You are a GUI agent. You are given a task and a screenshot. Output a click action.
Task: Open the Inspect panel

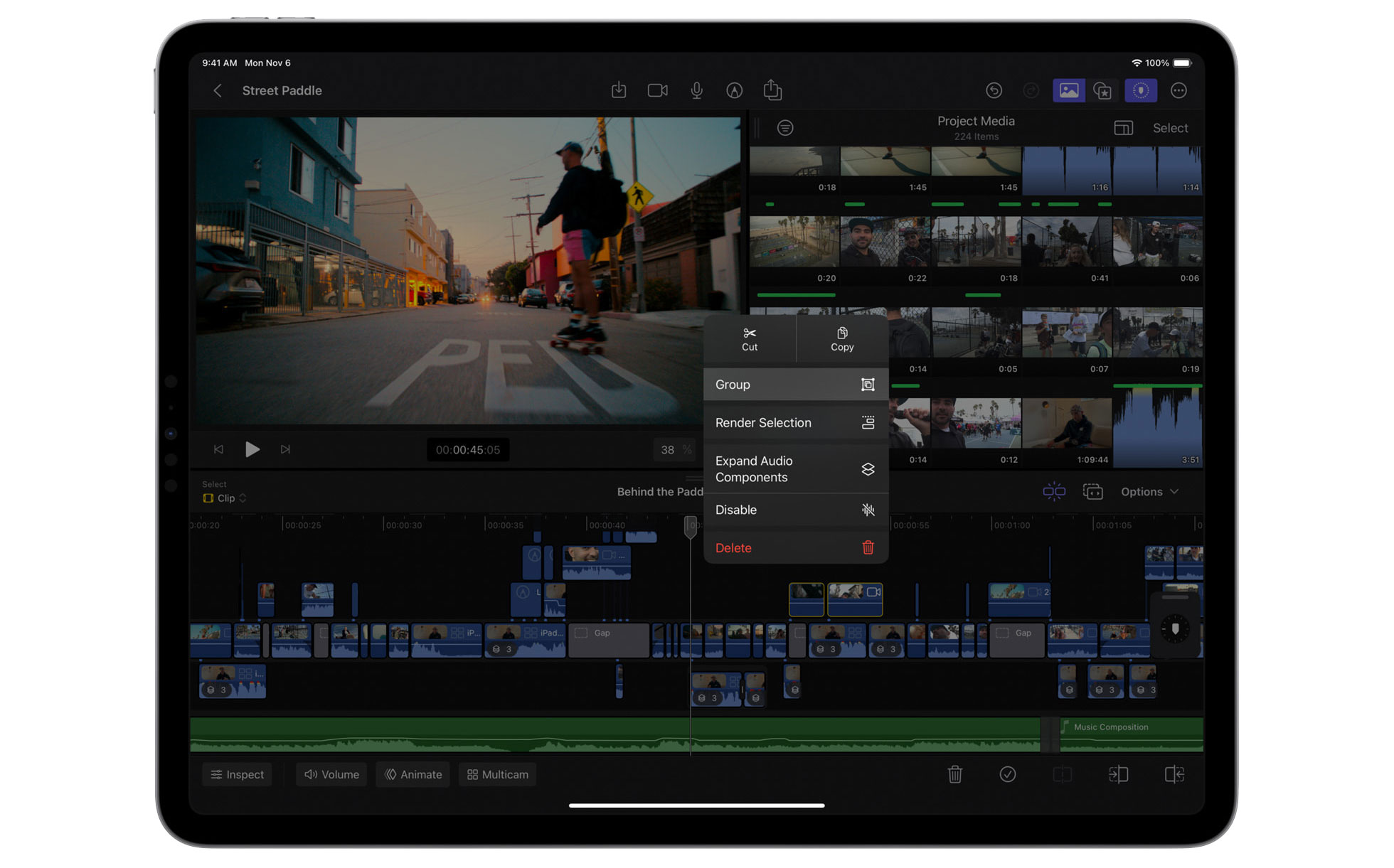[237, 775]
